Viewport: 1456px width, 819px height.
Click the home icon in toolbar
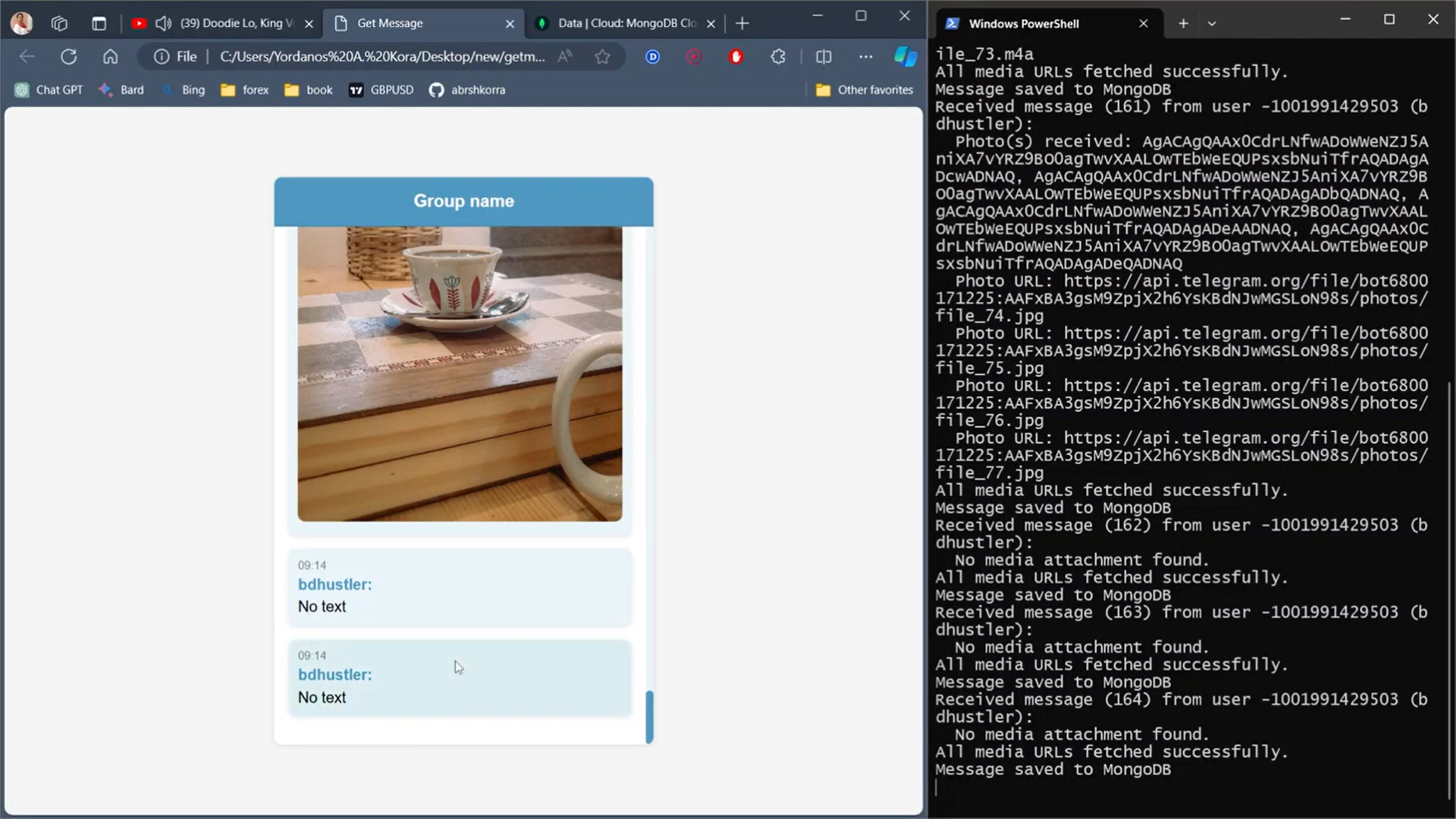coord(111,56)
